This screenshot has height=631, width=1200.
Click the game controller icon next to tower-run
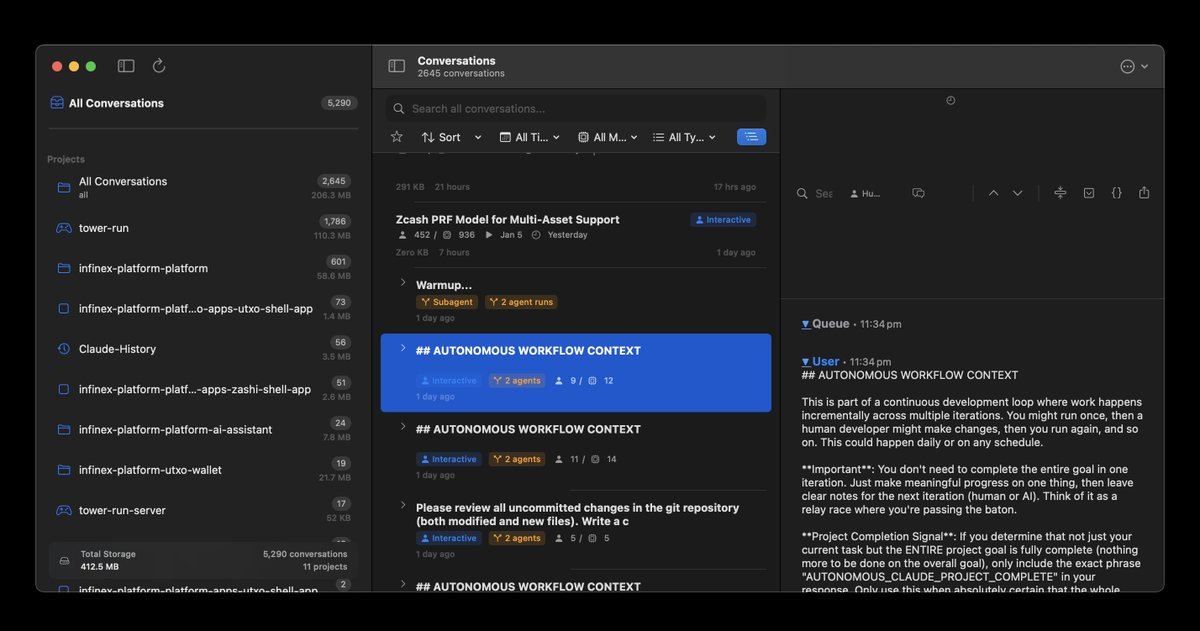coord(64,228)
